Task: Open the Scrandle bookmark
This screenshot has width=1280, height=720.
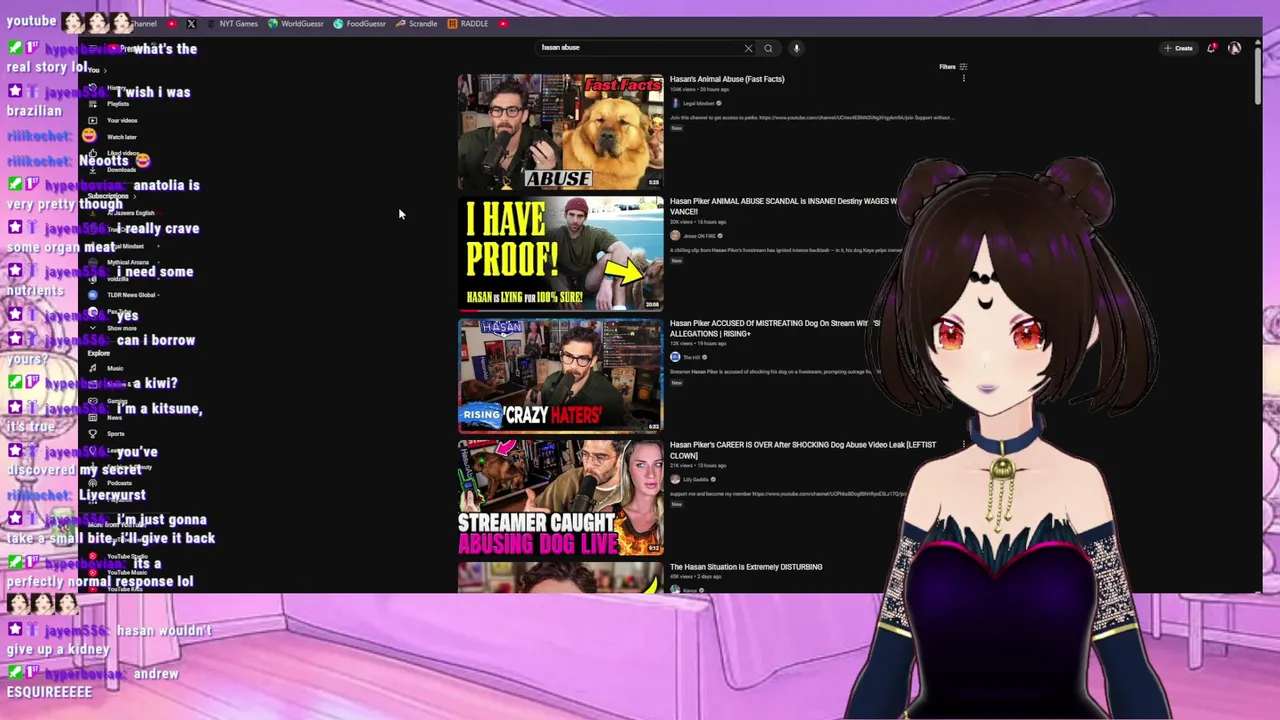Action: click(x=417, y=23)
